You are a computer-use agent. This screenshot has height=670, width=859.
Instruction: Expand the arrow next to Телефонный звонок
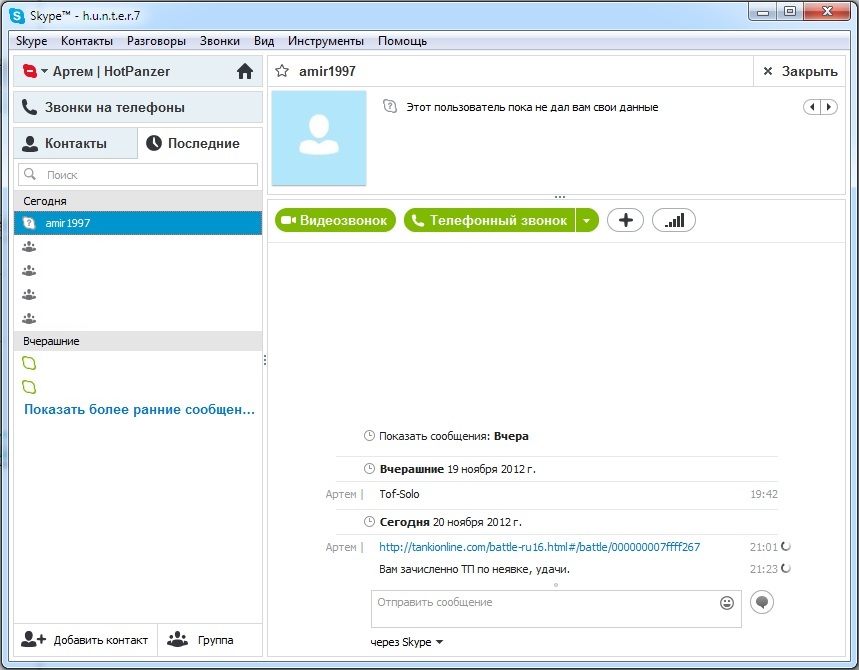click(587, 220)
